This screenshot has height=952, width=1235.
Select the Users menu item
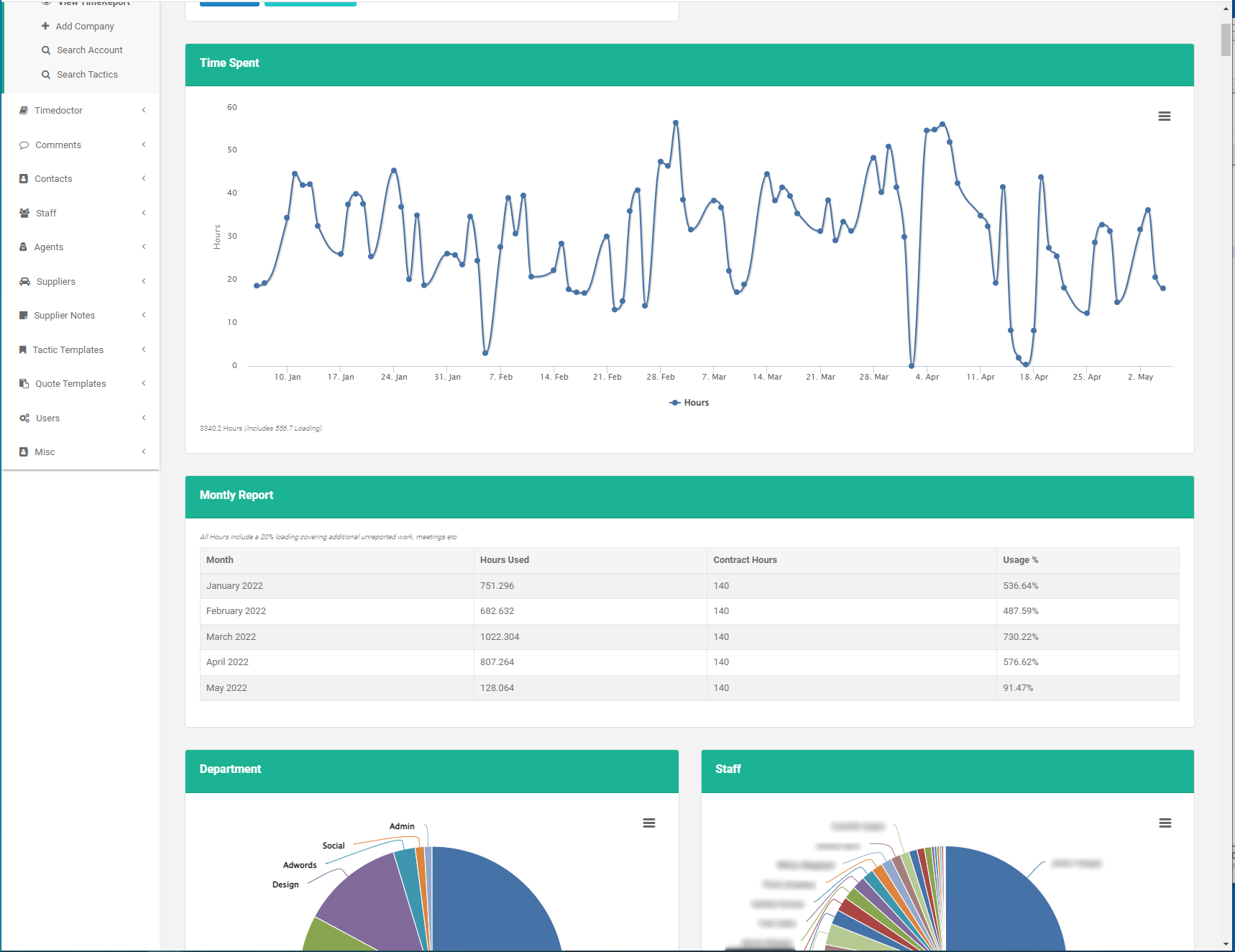[48, 418]
